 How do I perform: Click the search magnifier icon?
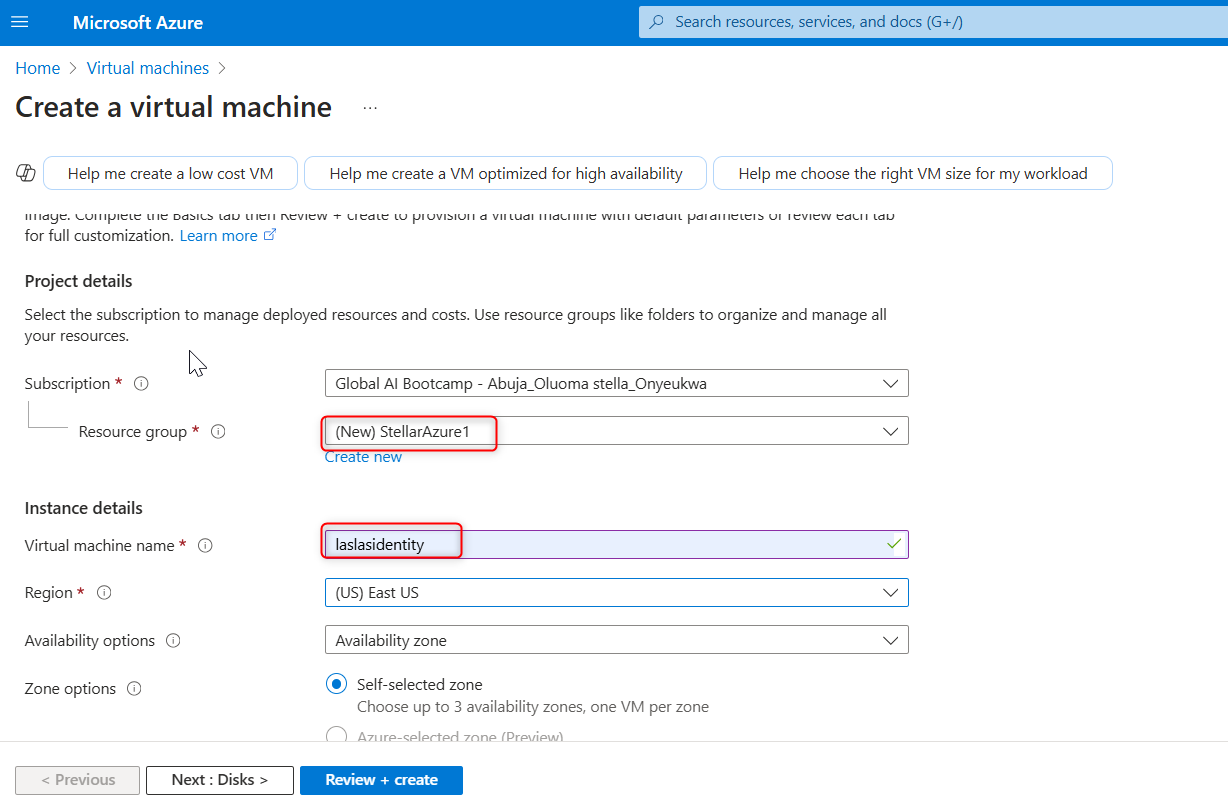[657, 22]
